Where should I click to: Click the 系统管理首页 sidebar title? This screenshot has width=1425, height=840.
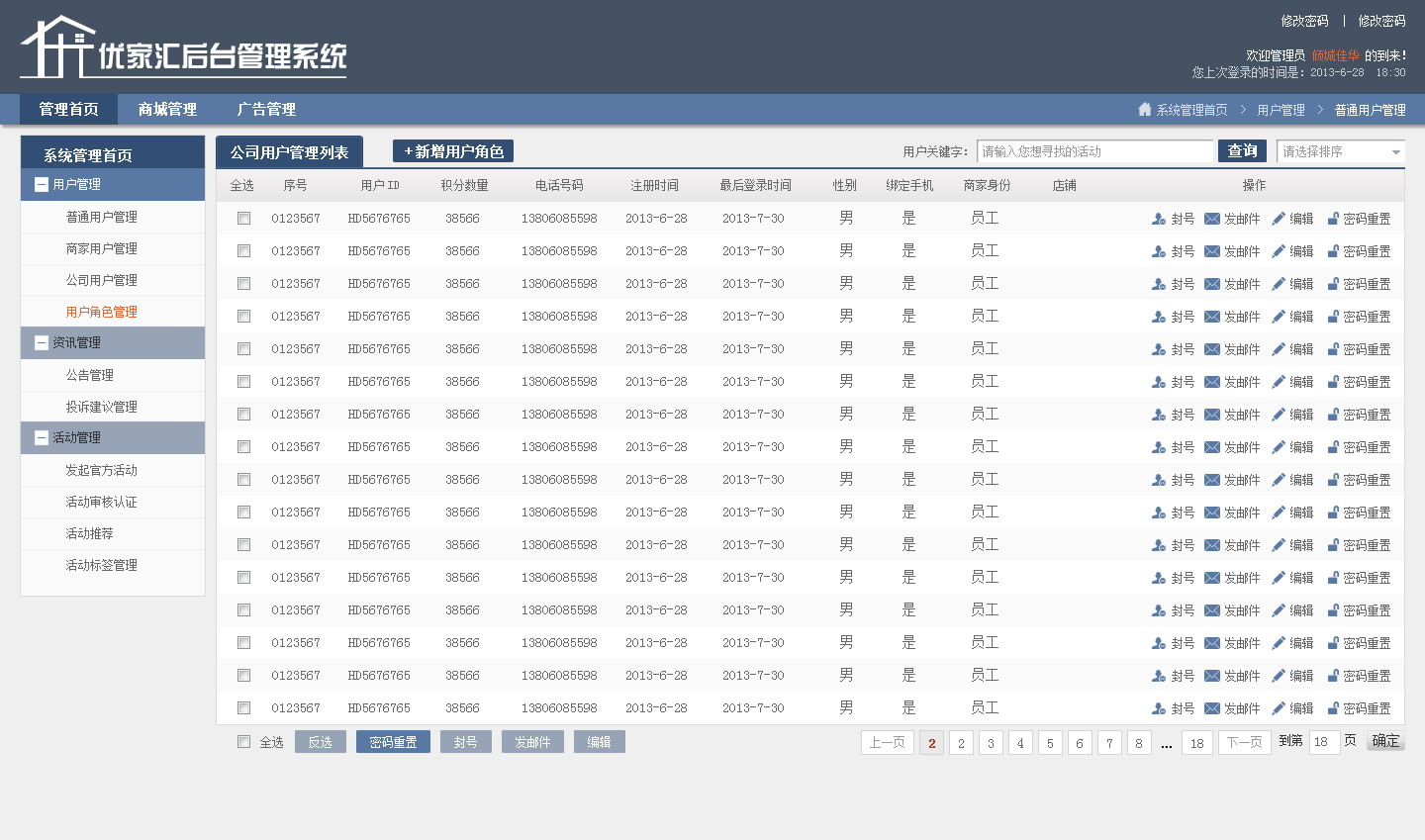pyautogui.click(x=87, y=155)
